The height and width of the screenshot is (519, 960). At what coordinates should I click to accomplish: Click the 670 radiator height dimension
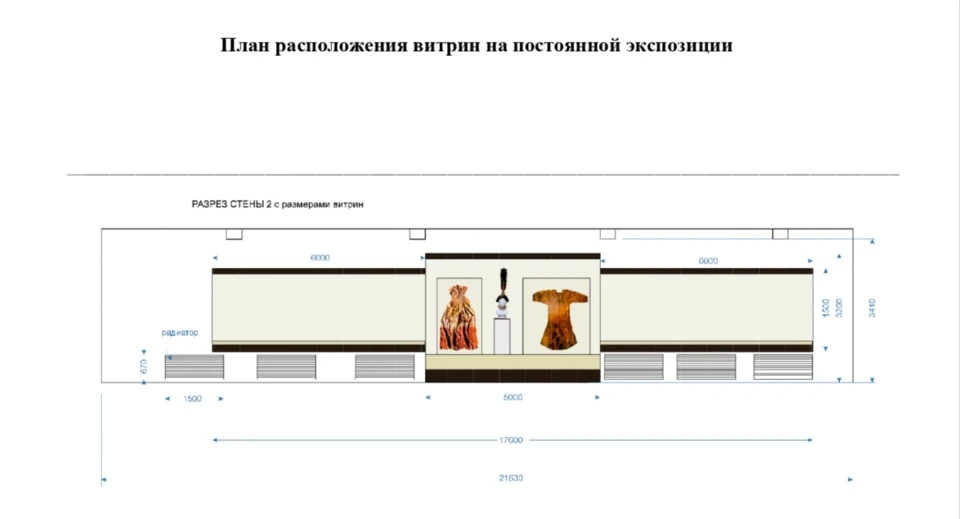(x=144, y=367)
